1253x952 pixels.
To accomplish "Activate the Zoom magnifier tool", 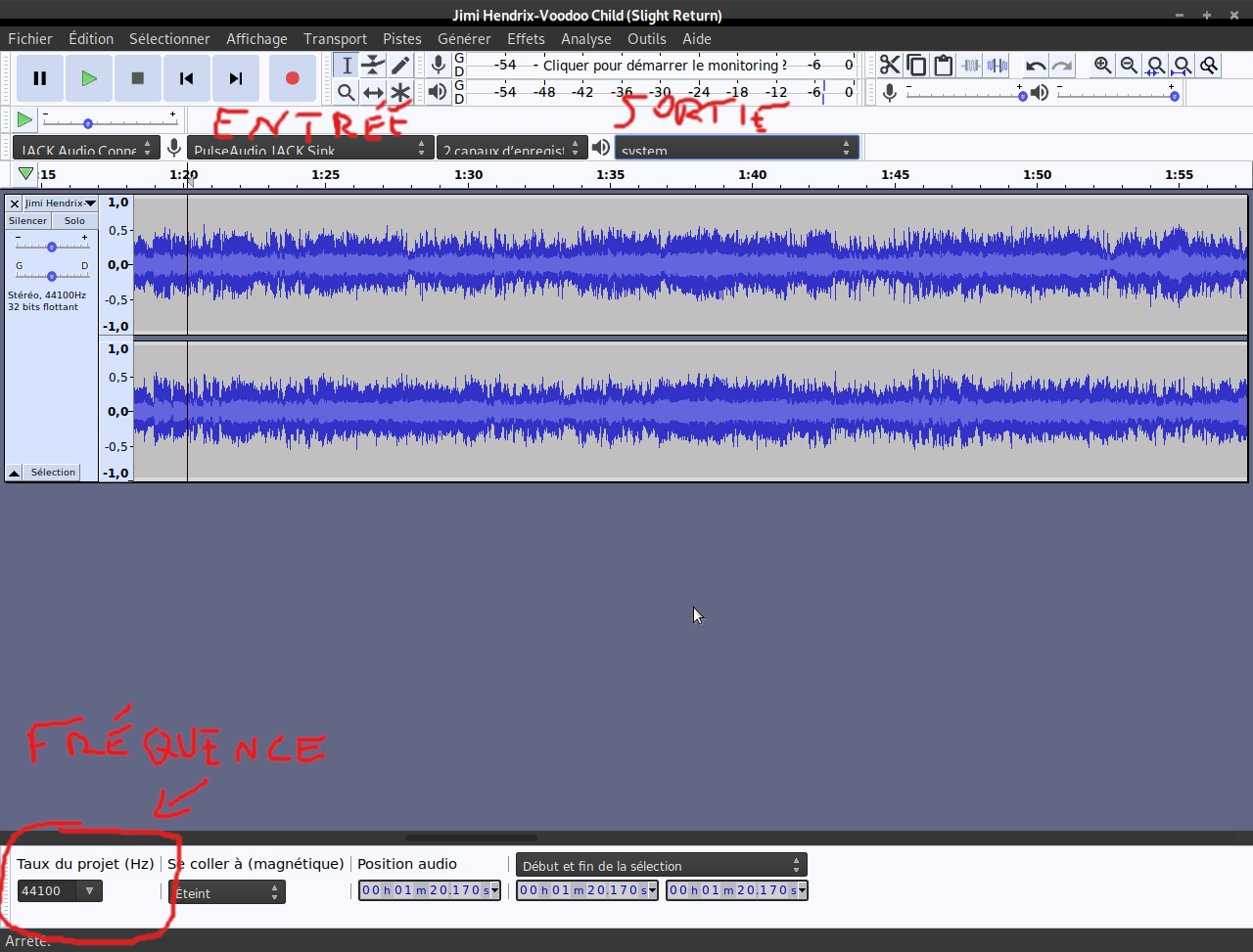I will (347, 92).
